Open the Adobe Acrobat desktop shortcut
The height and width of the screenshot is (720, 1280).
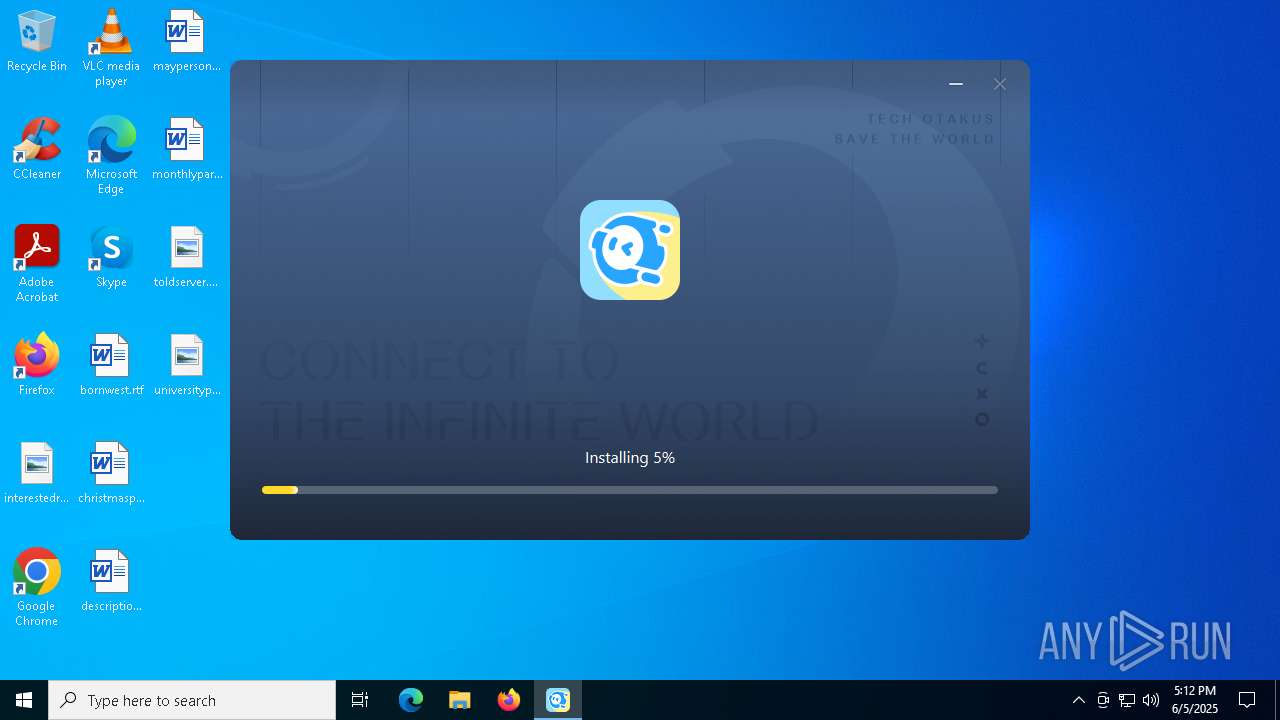coord(37,263)
